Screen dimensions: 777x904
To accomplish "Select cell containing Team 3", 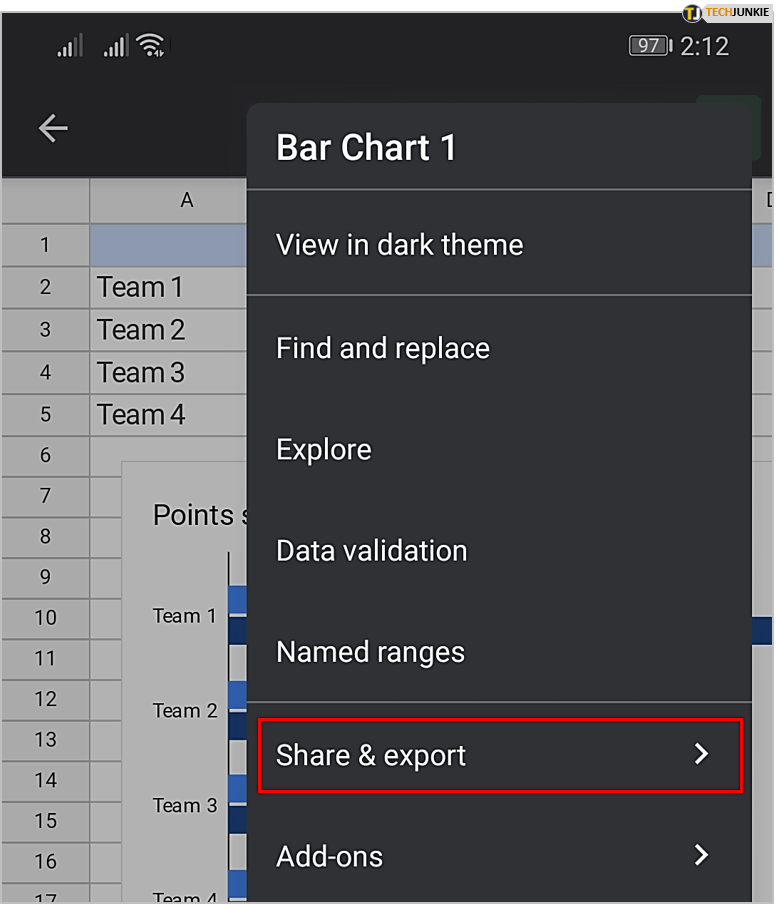I will click(x=141, y=373).
